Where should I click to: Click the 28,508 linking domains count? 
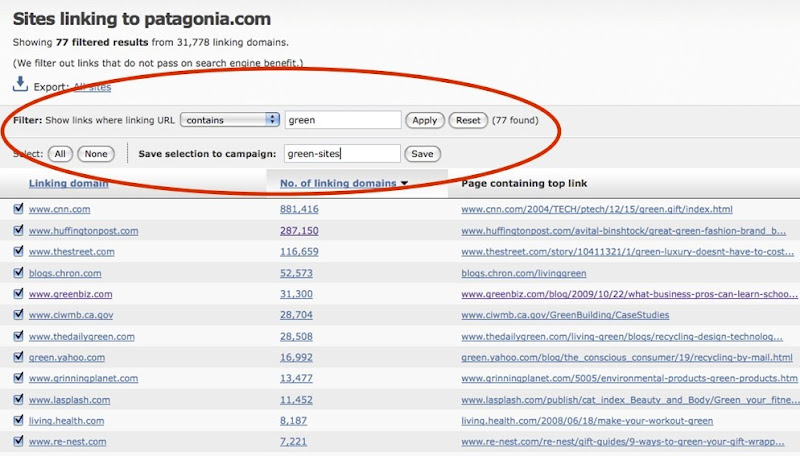[296, 337]
